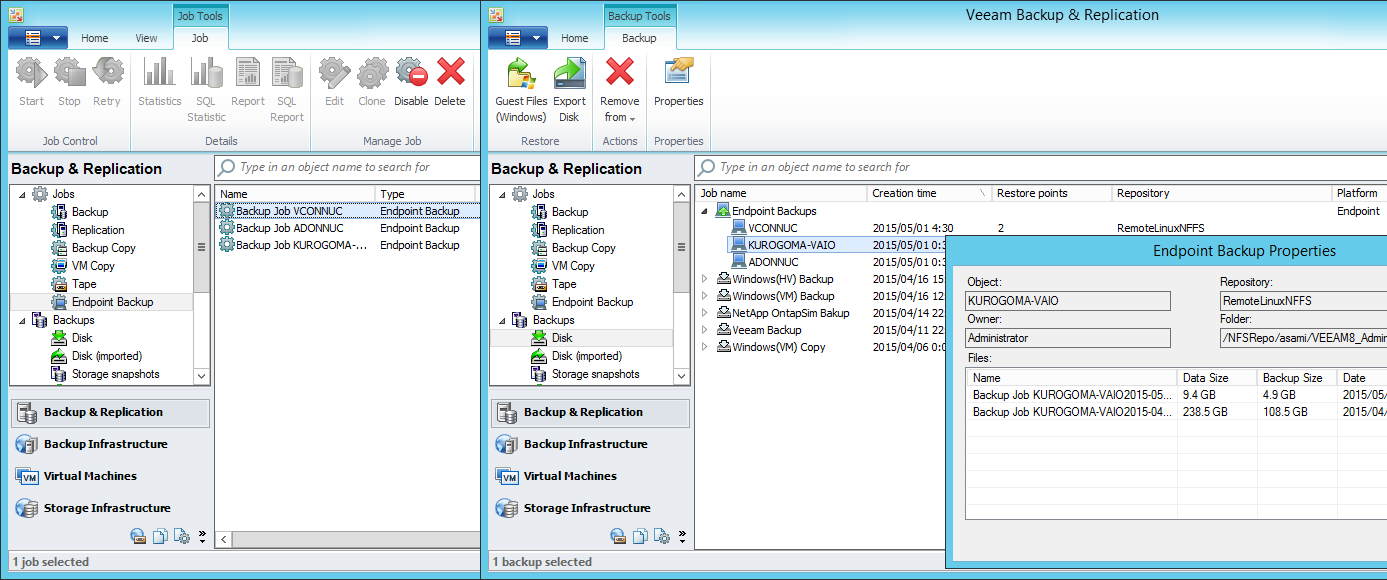Screen dimensions: 1387x580
Task: Collapse the Jobs node in Job Tools window
Action: pos(22,194)
